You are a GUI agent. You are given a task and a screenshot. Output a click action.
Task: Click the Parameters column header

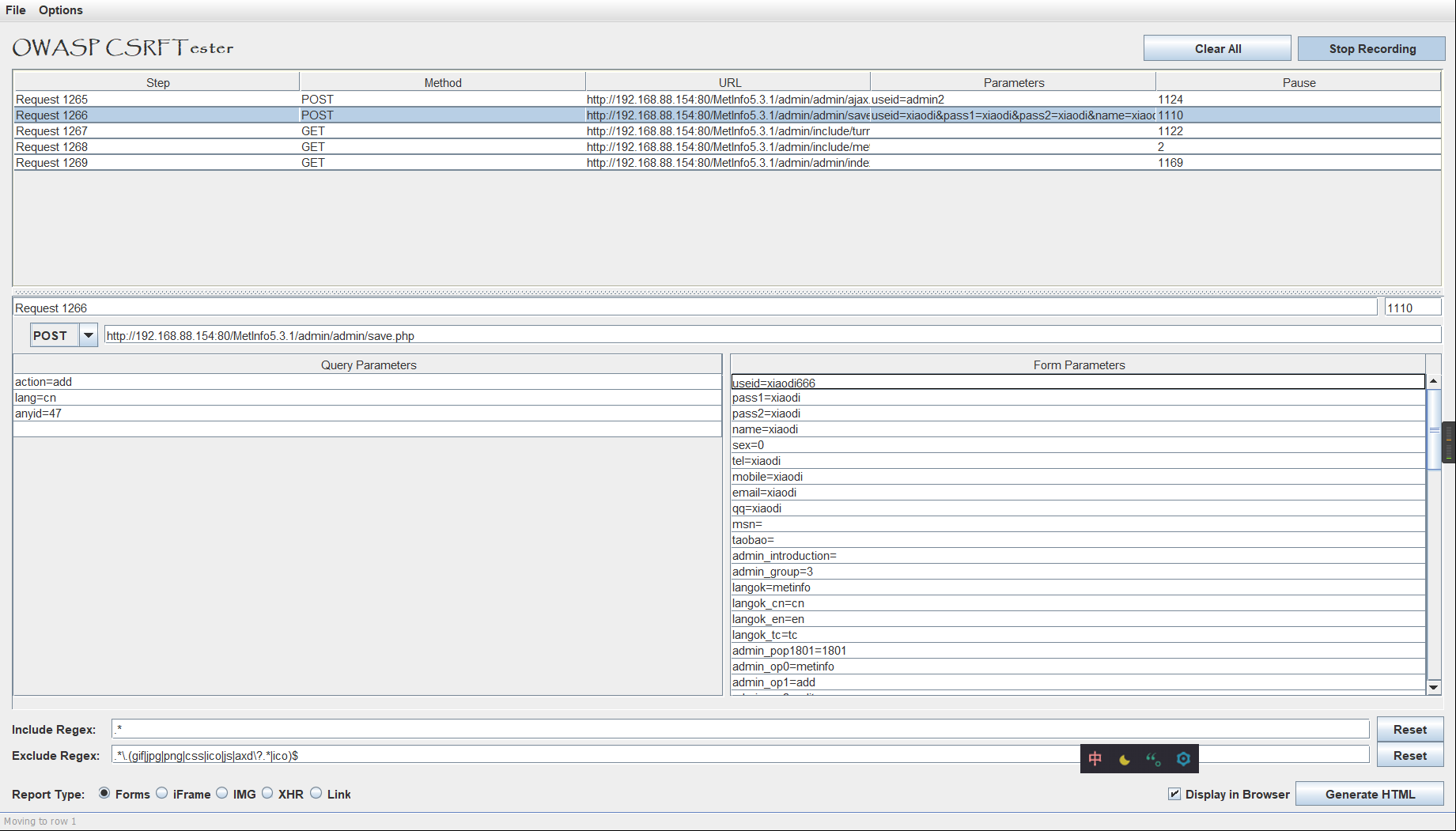click(x=1014, y=82)
